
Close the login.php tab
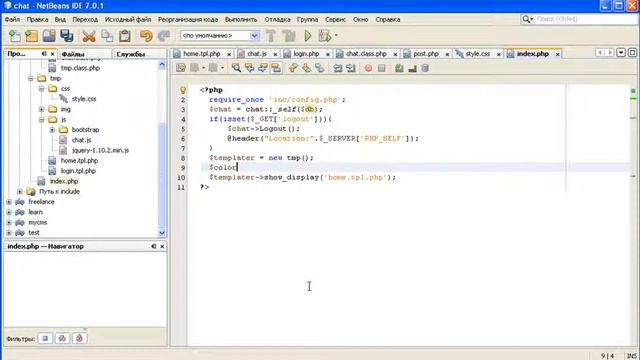(x=327, y=54)
